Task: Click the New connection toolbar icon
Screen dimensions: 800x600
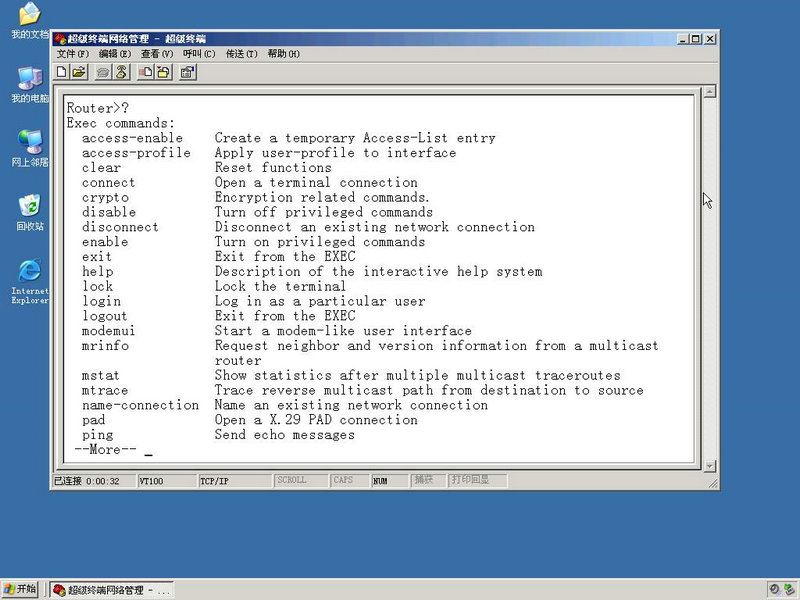Action: pos(62,72)
